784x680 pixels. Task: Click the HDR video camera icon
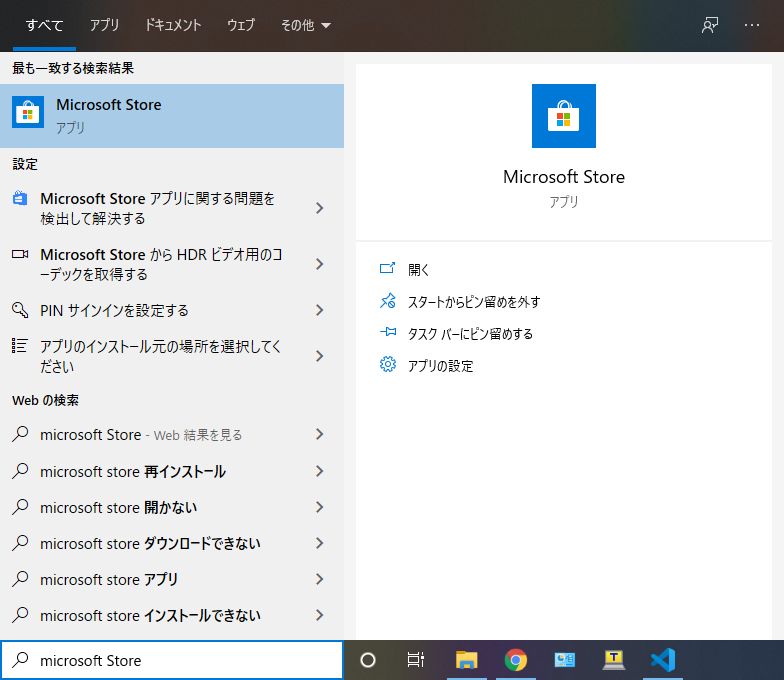(20, 254)
